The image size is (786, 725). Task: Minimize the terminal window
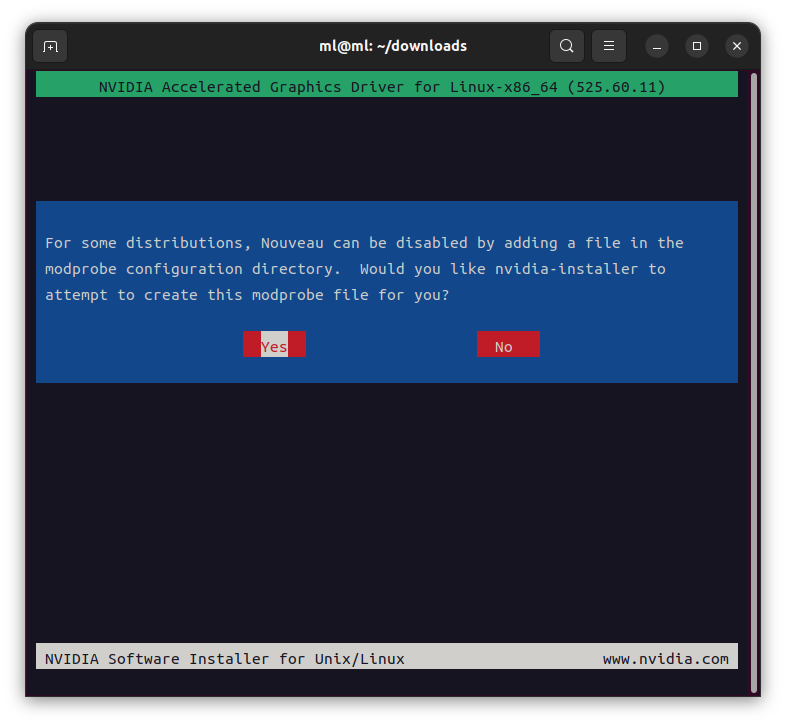[657, 46]
